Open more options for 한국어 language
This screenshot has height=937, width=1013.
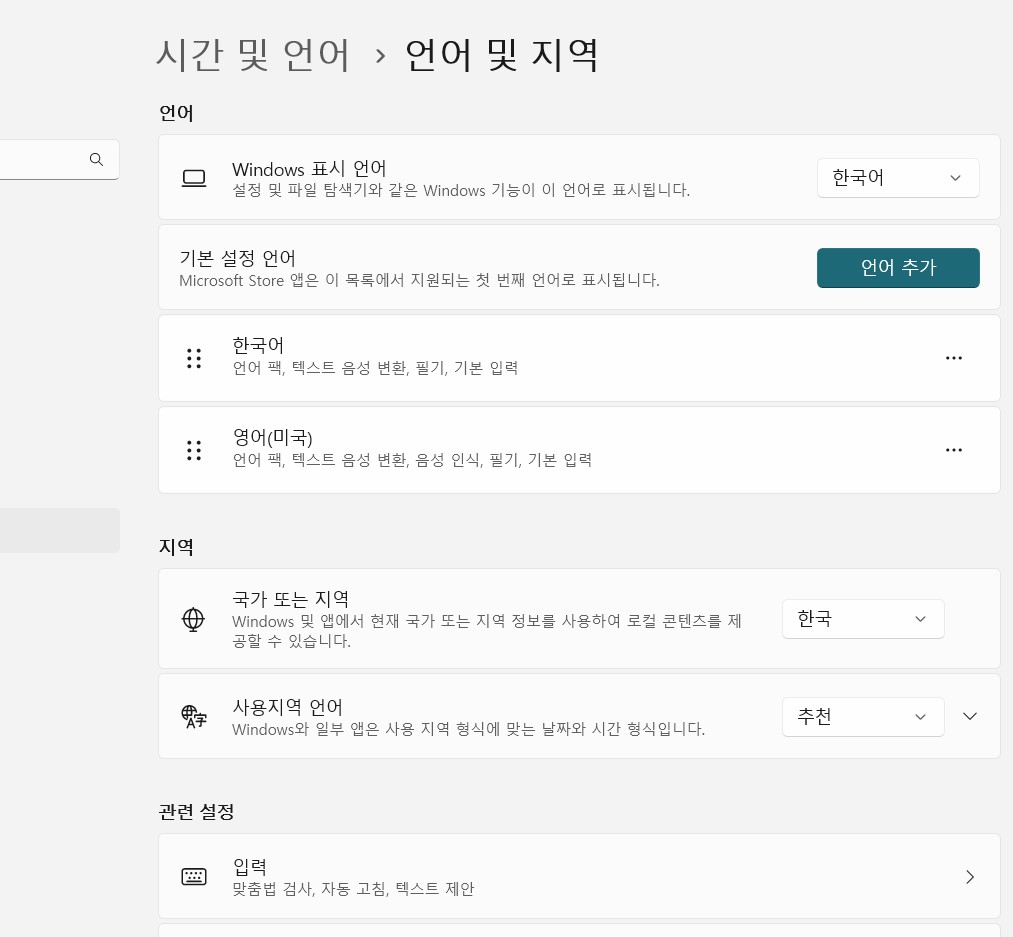953,357
